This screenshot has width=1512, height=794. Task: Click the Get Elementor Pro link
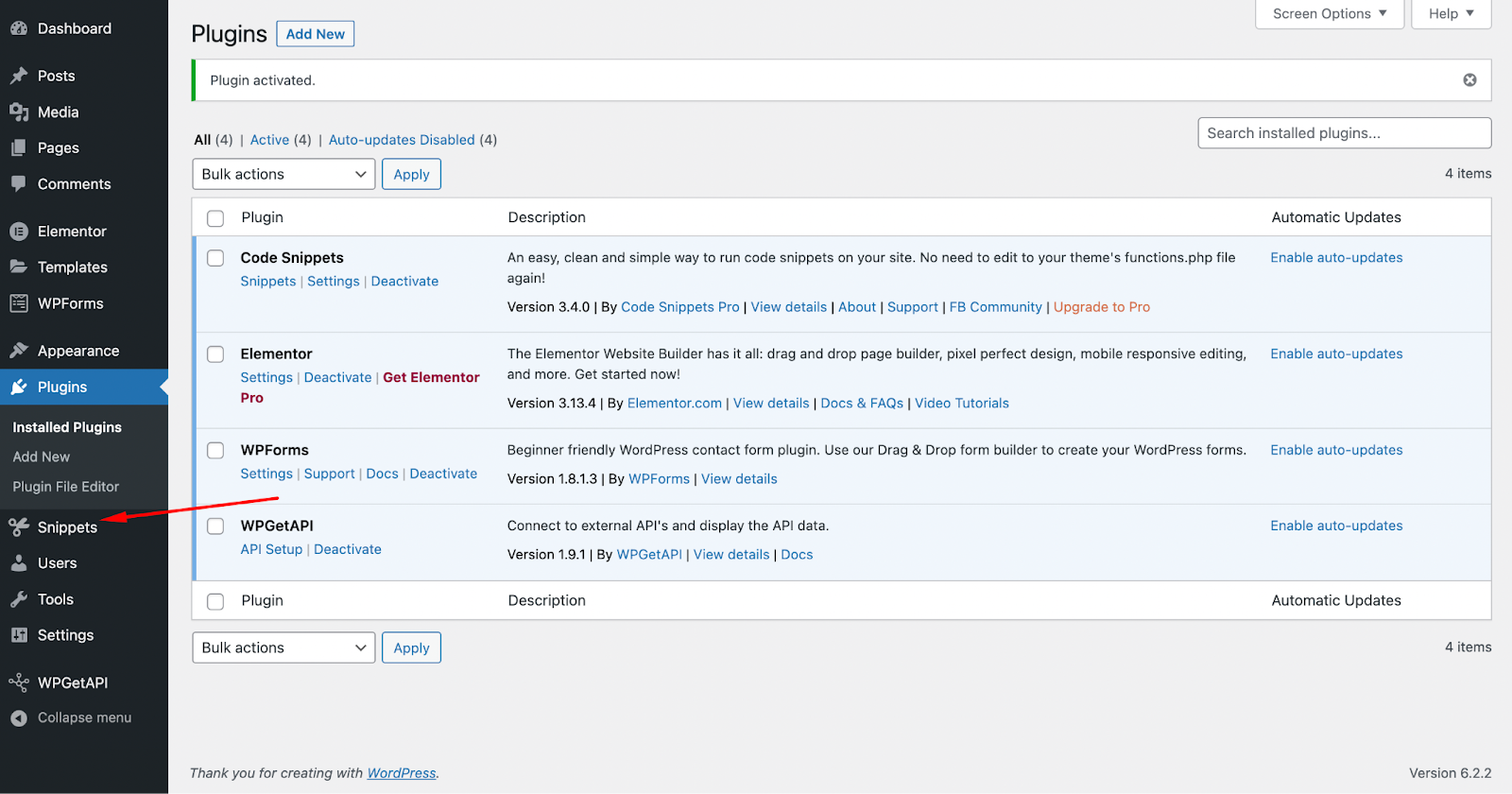pos(360,388)
